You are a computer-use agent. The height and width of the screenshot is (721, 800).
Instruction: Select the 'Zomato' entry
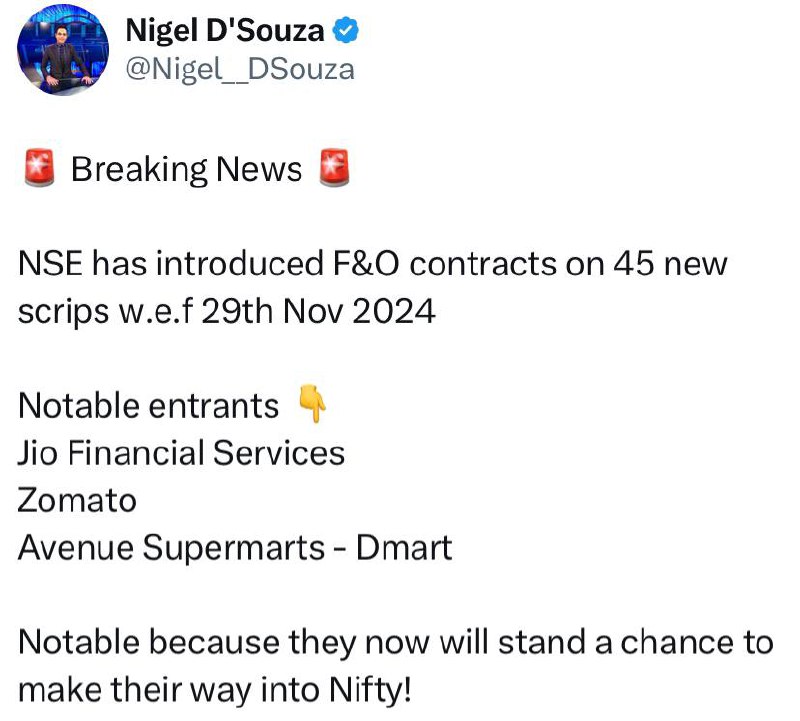(77, 501)
